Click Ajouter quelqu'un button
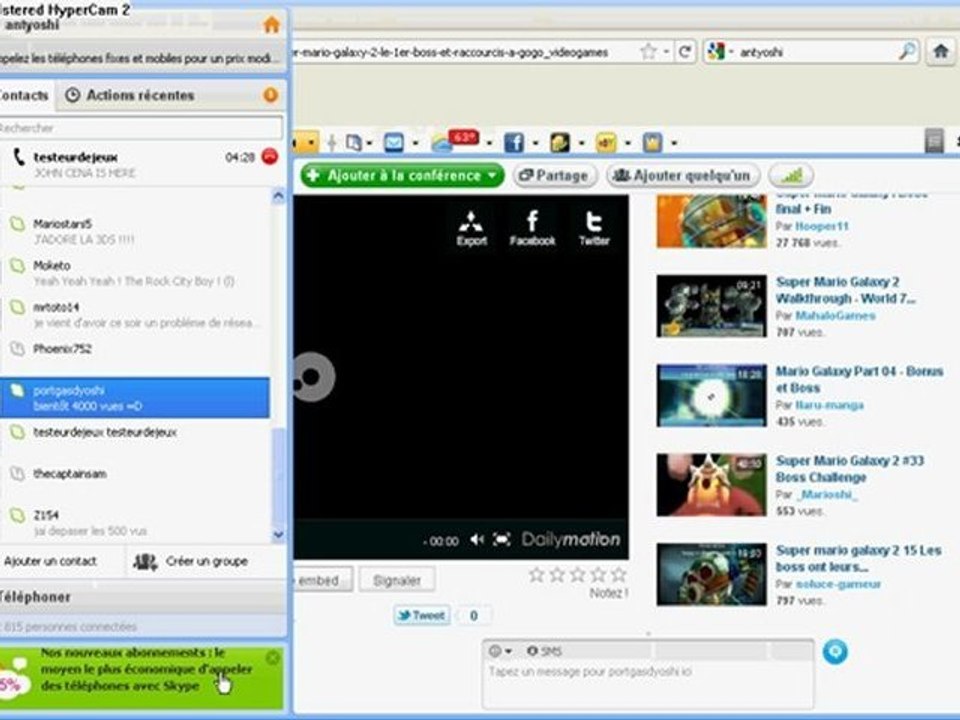 tap(683, 176)
